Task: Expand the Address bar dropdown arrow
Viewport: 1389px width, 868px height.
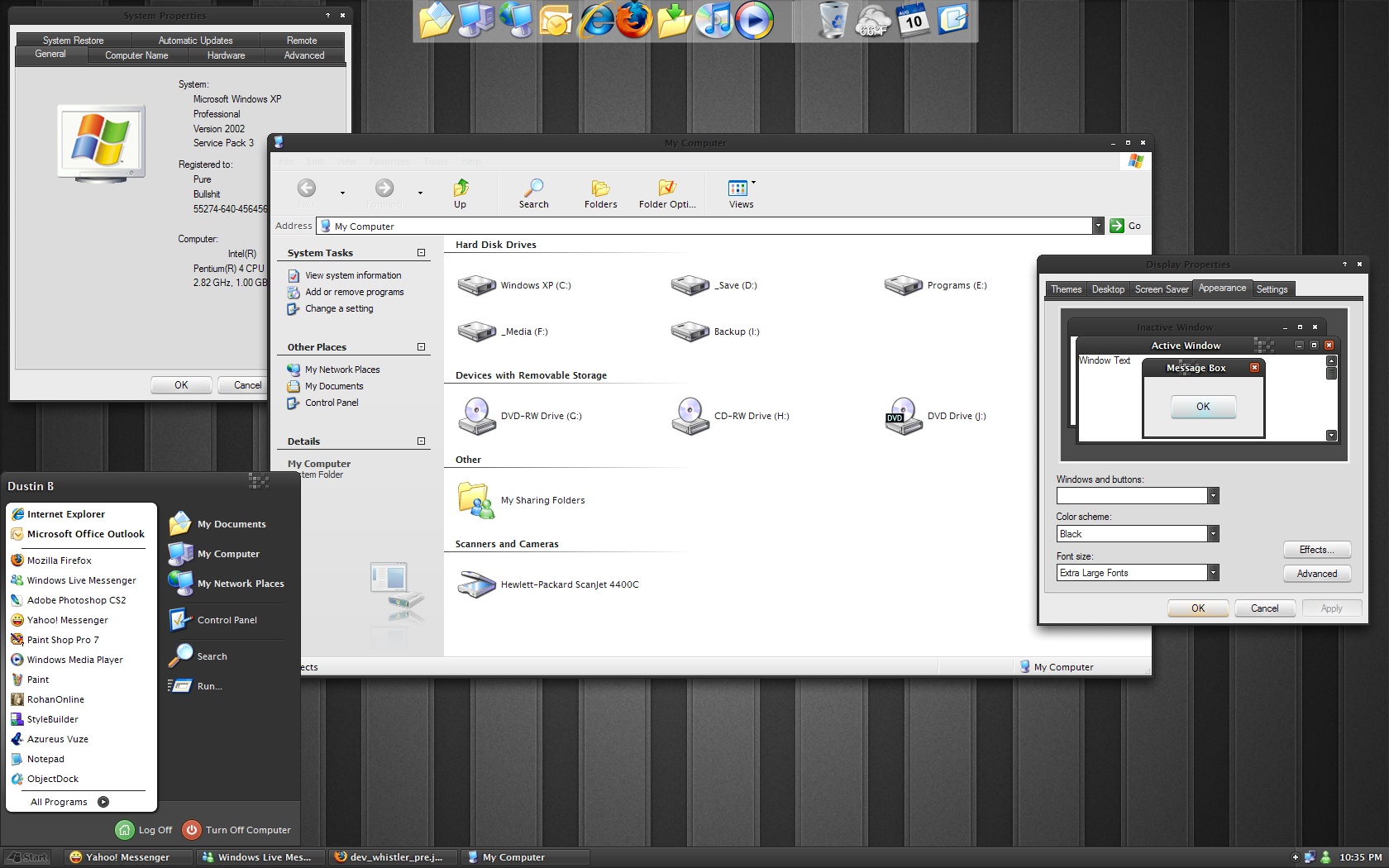Action: point(1098,226)
